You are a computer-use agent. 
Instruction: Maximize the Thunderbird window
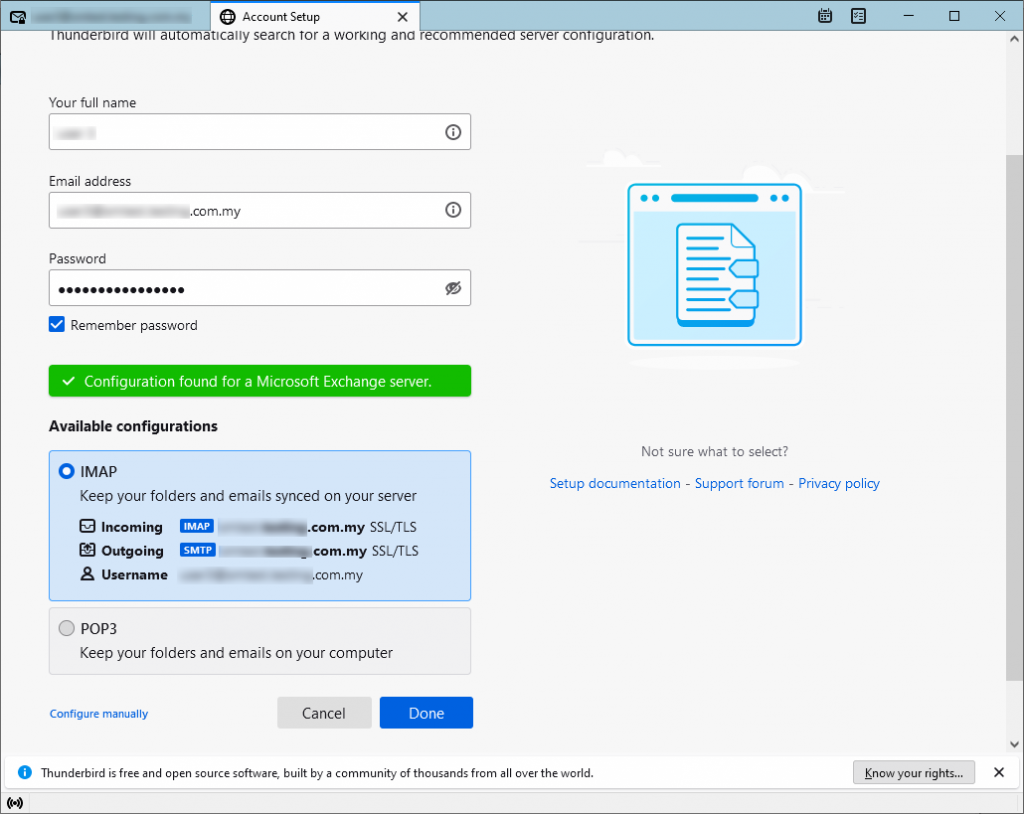point(954,16)
